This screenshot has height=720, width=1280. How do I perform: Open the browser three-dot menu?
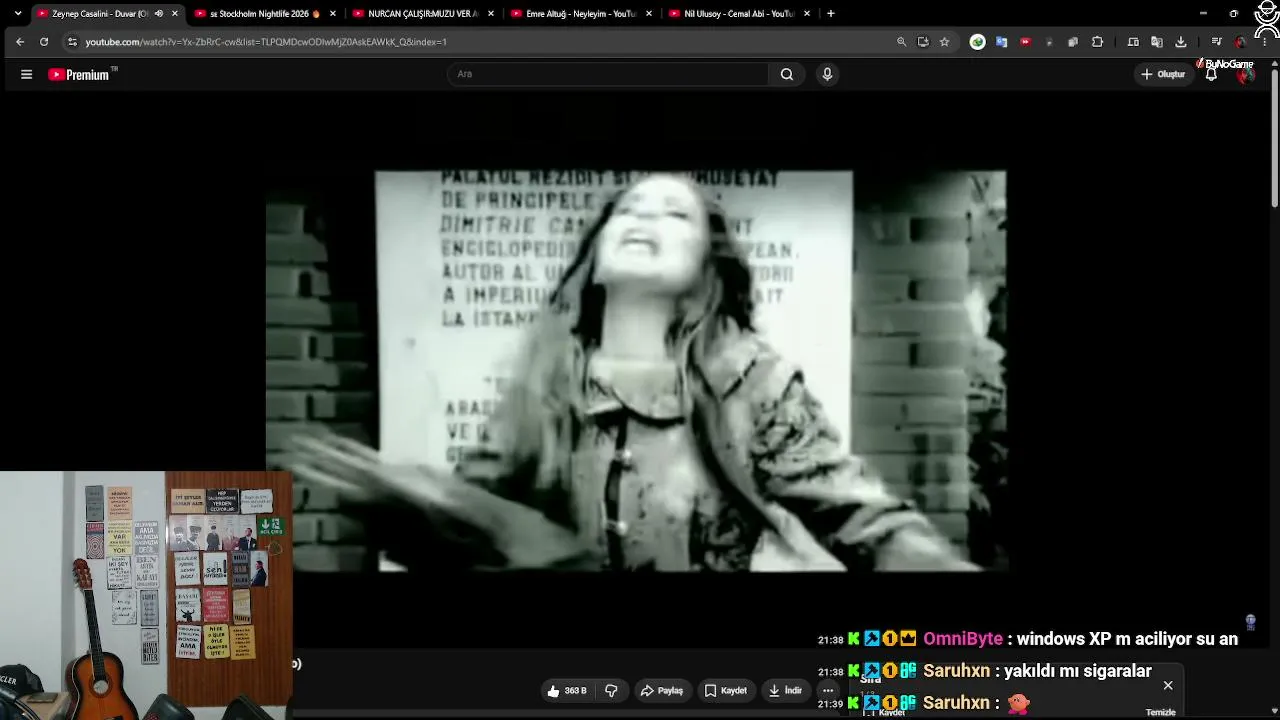(x=1265, y=42)
